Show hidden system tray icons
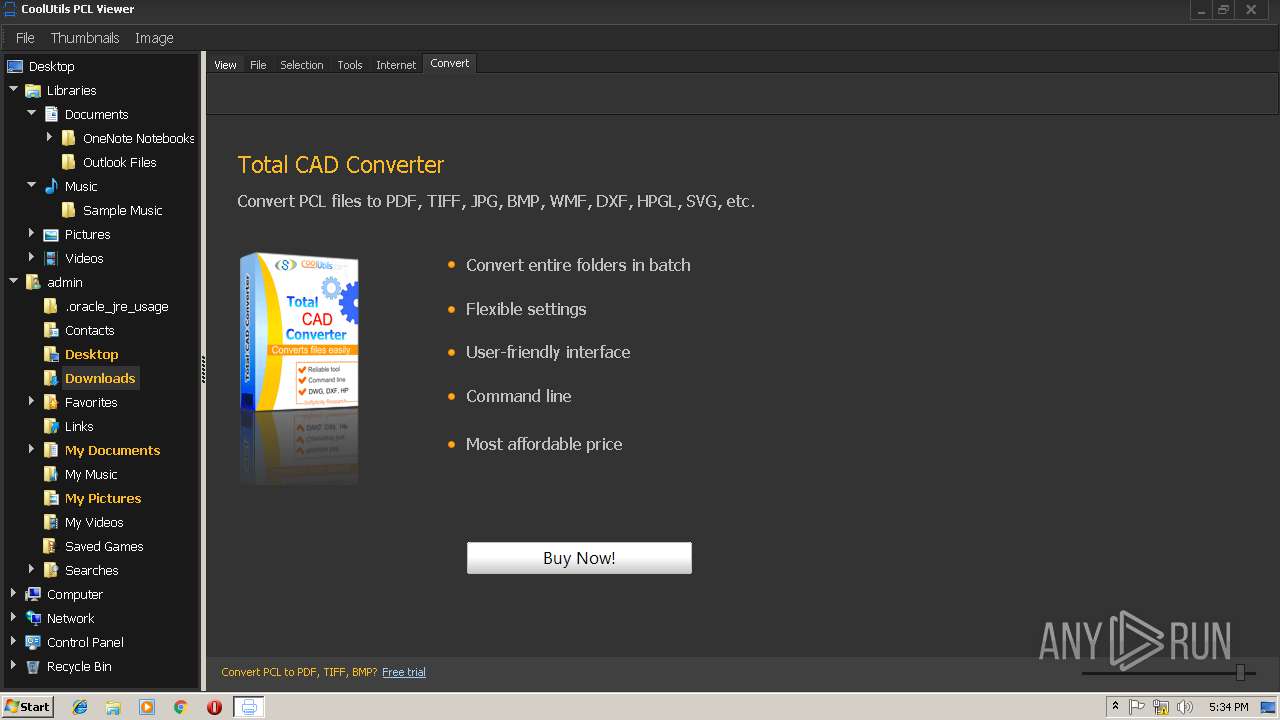This screenshot has width=1280, height=720. coord(1115,707)
